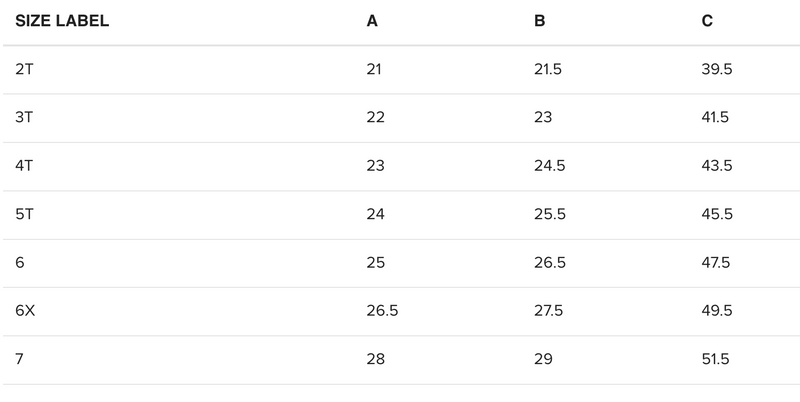Click the 45.5 cell in 5T row
800x402 pixels.
(x=718, y=214)
